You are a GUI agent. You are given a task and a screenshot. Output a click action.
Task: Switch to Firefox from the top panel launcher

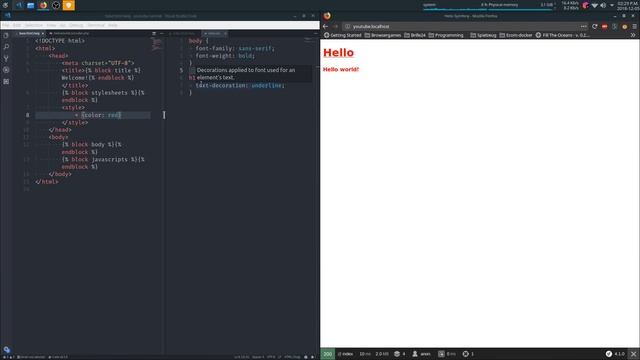coord(43,5)
